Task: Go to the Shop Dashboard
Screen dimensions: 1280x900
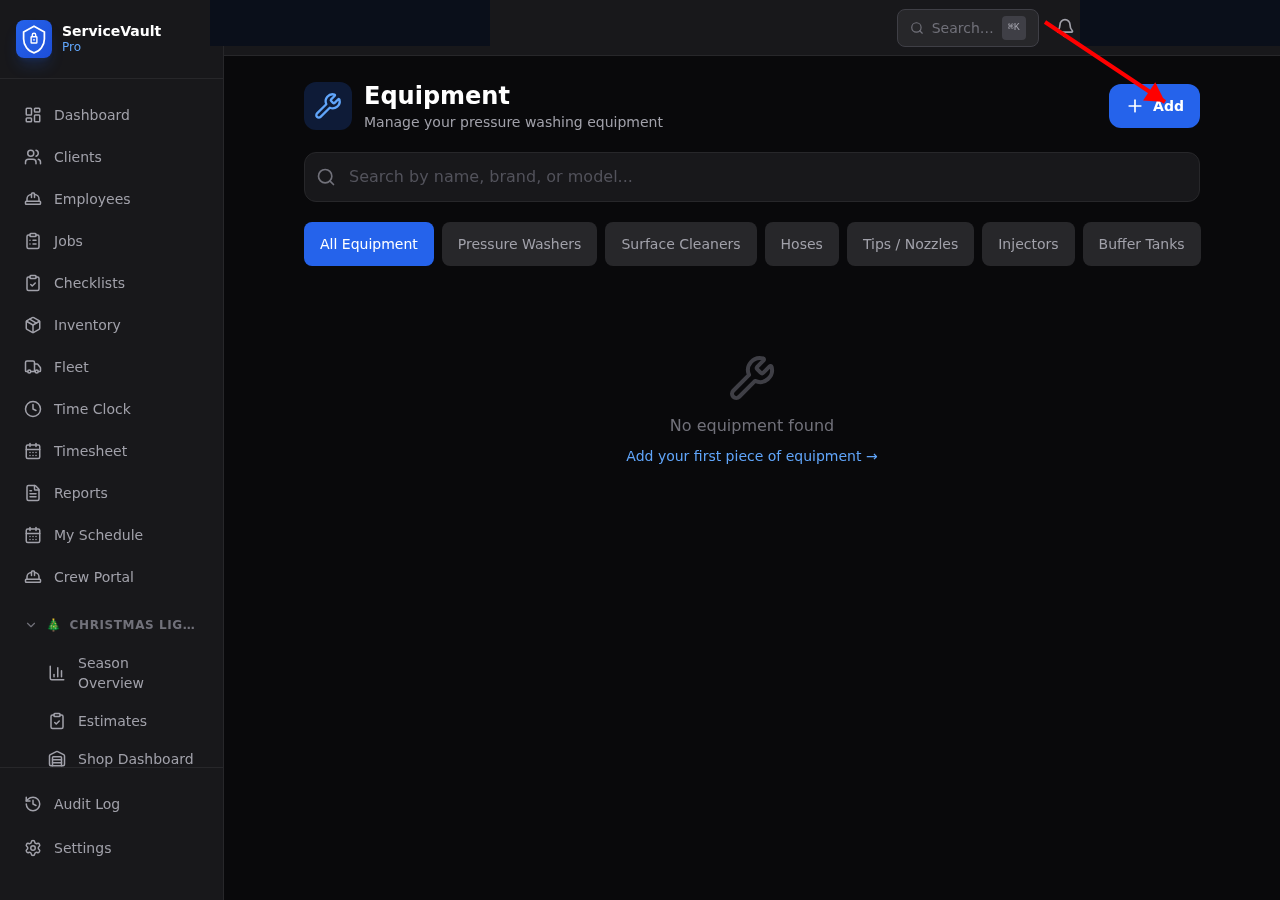Action: click(x=135, y=759)
